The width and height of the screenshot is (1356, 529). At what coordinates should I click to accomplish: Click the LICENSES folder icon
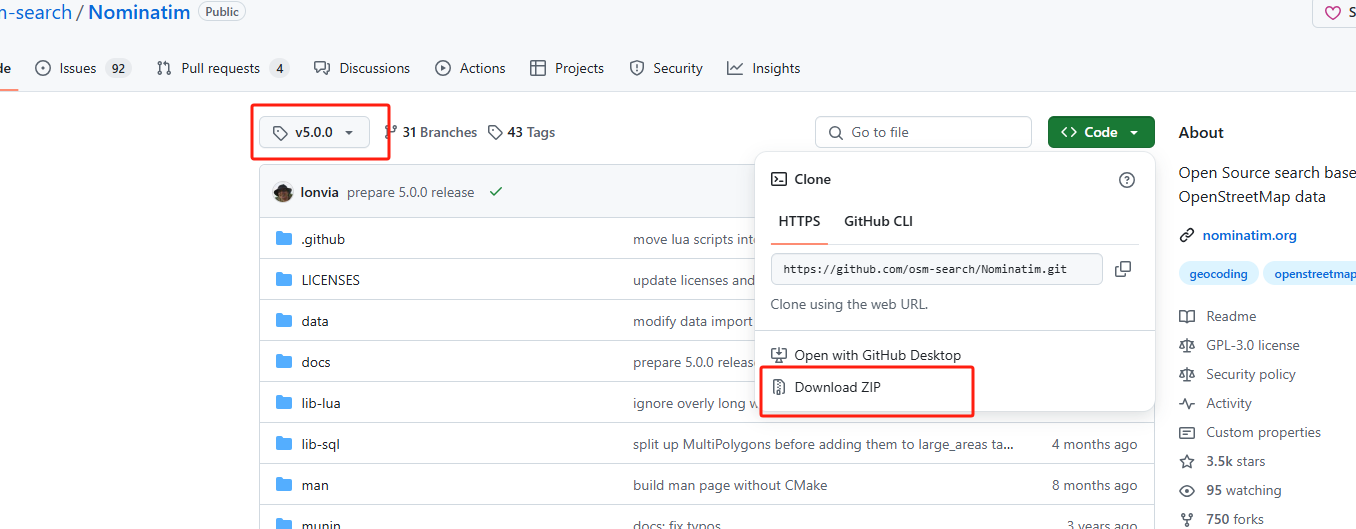click(284, 280)
